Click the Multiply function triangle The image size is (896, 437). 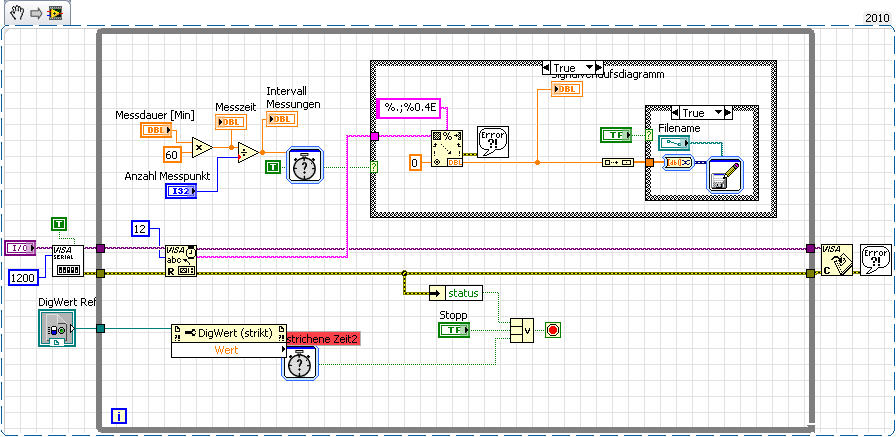click(x=203, y=147)
